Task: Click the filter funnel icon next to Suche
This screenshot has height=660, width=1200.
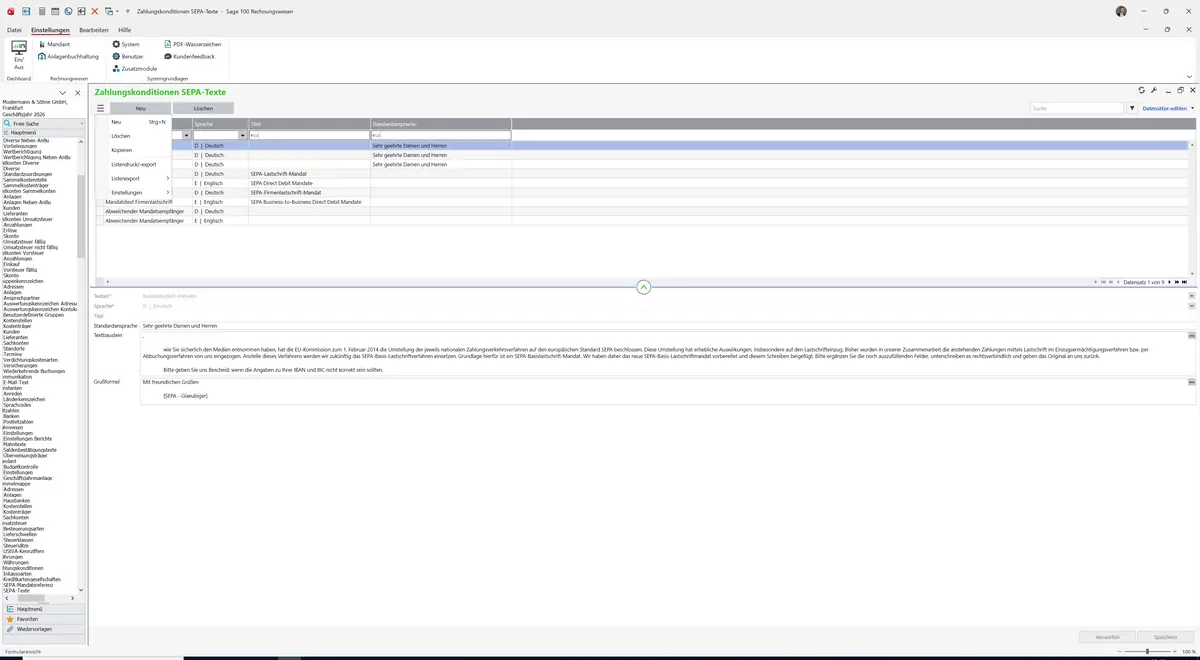Action: (1132, 108)
